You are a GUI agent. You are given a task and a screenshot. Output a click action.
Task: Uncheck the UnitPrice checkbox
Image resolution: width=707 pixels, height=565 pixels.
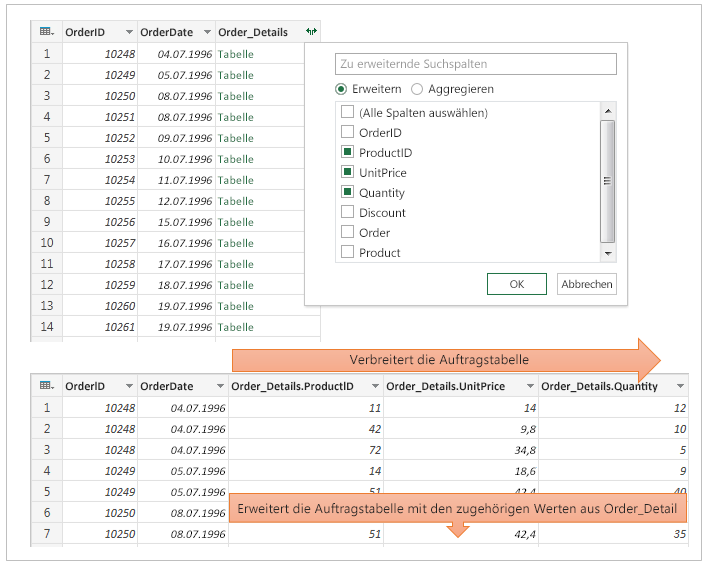[x=347, y=172]
